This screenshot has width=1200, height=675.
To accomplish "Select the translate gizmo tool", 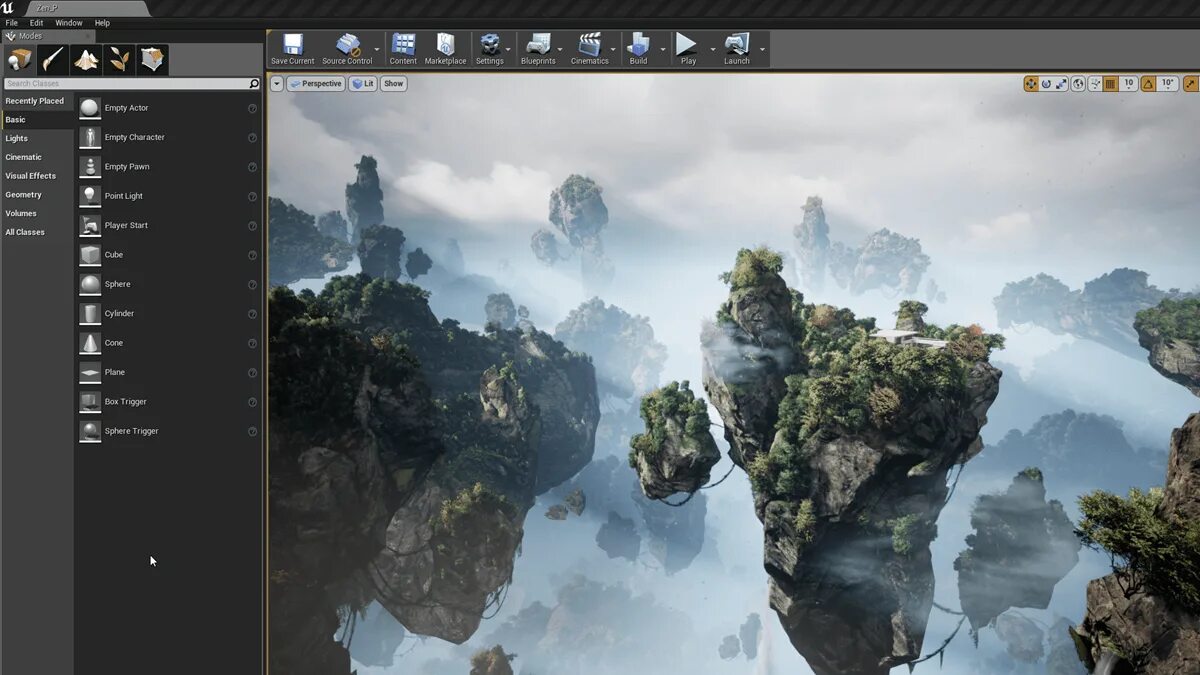I will click(1031, 84).
